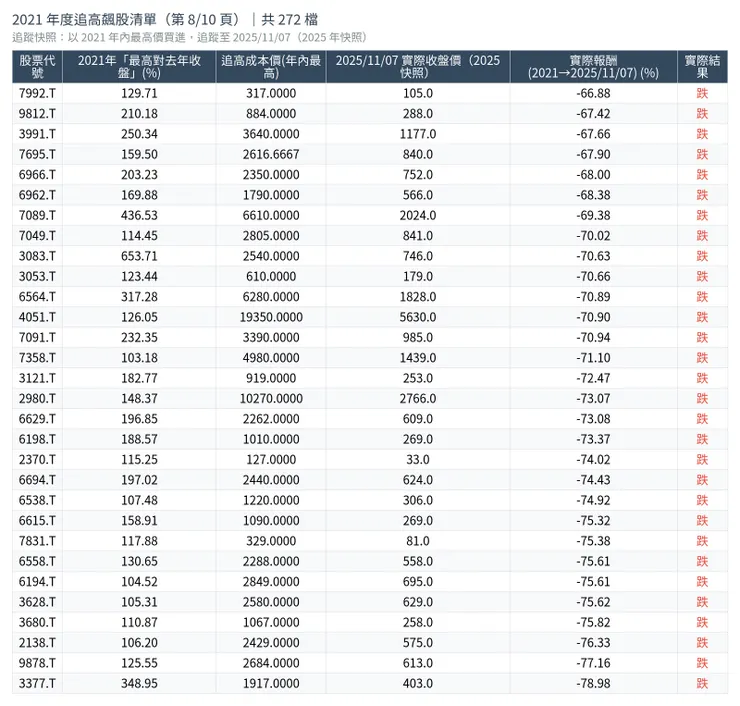Select the value 348.95
The height and width of the screenshot is (706, 740).
coord(139,683)
